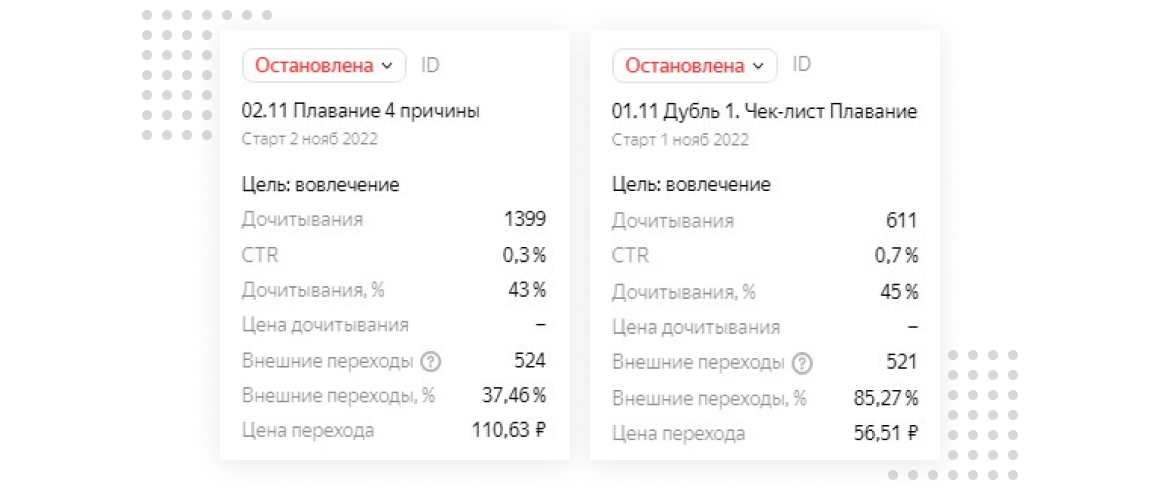Select the 611 Дочитывания value
This screenshot has height=490, width=1160.
pyautogui.click(x=901, y=220)
